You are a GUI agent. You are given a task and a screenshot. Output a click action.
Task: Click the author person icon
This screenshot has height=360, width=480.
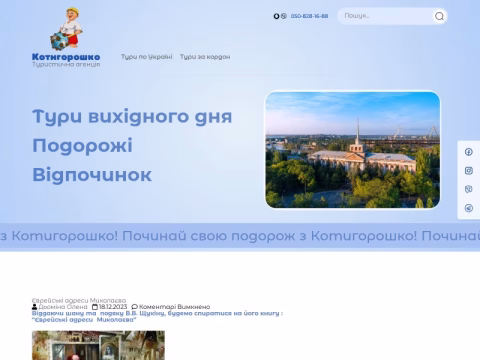(x=34, y=307)
